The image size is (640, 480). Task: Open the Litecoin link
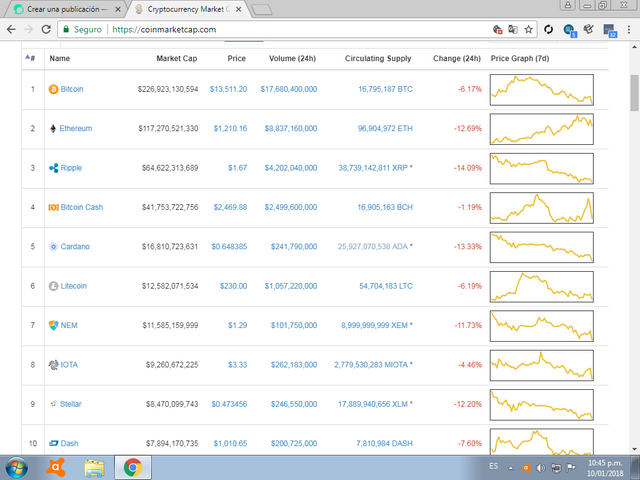(x=73, y=286)
